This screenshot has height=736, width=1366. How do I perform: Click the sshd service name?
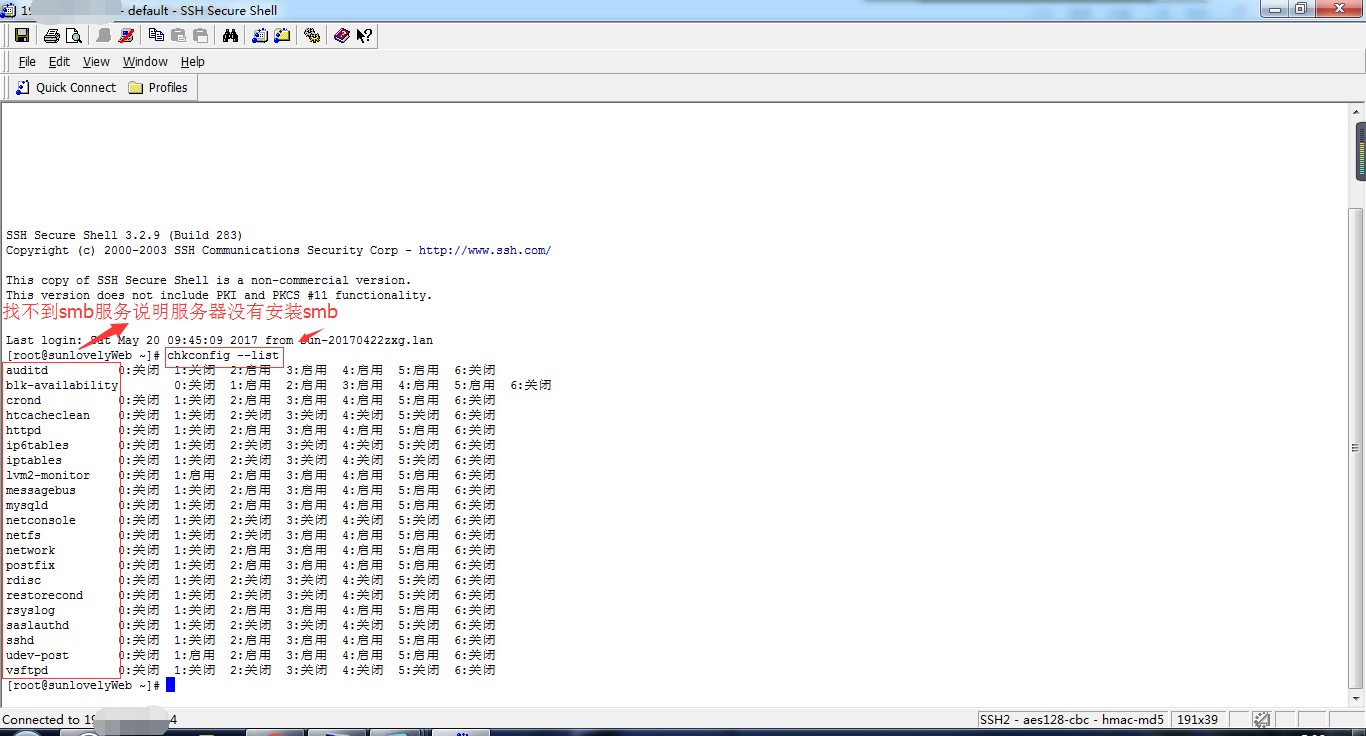[20, 640]
